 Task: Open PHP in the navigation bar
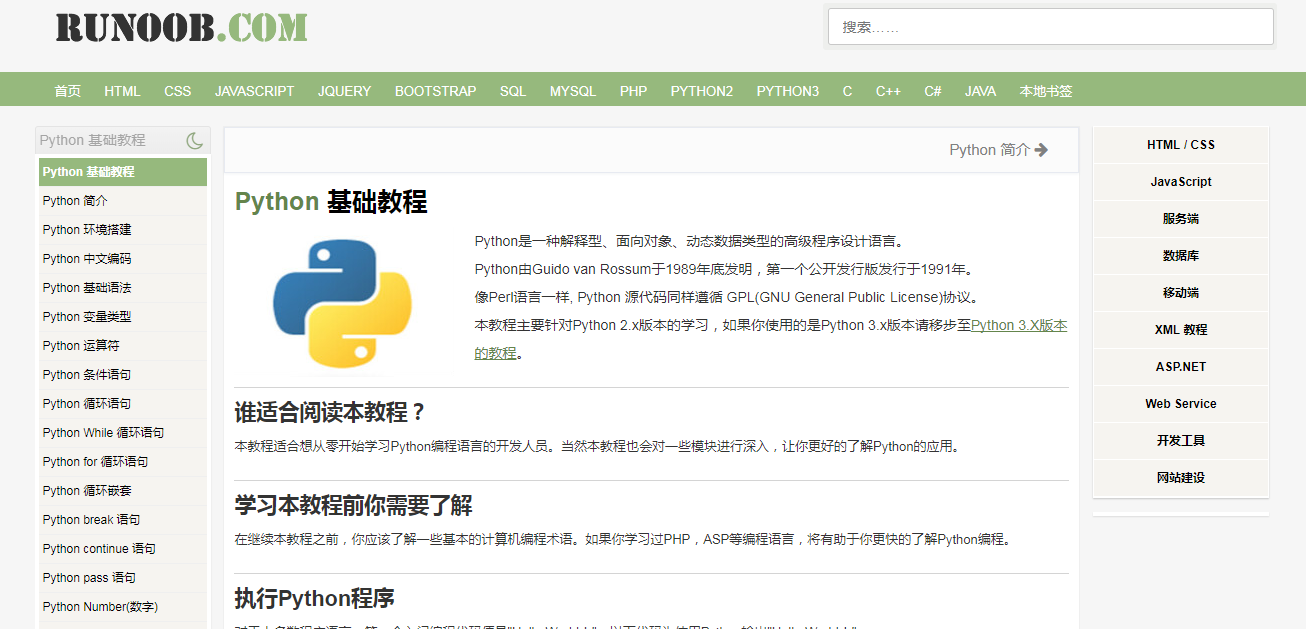click(633, 91)
